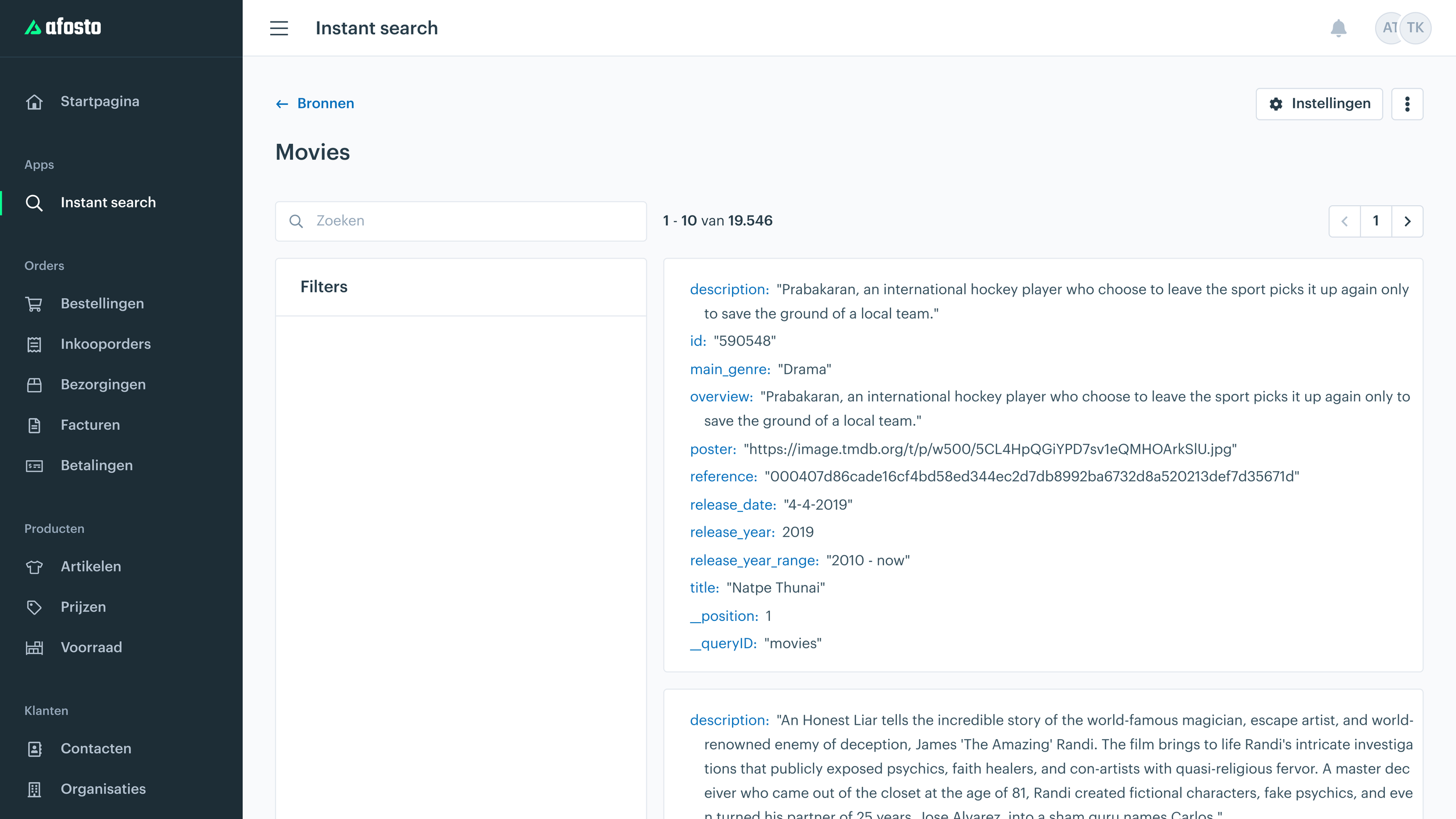Viewport: 1456px width, 819px height.
Task: Click the Orders sidebar section label
Action: pyautogui.click(x=44, y=266)
